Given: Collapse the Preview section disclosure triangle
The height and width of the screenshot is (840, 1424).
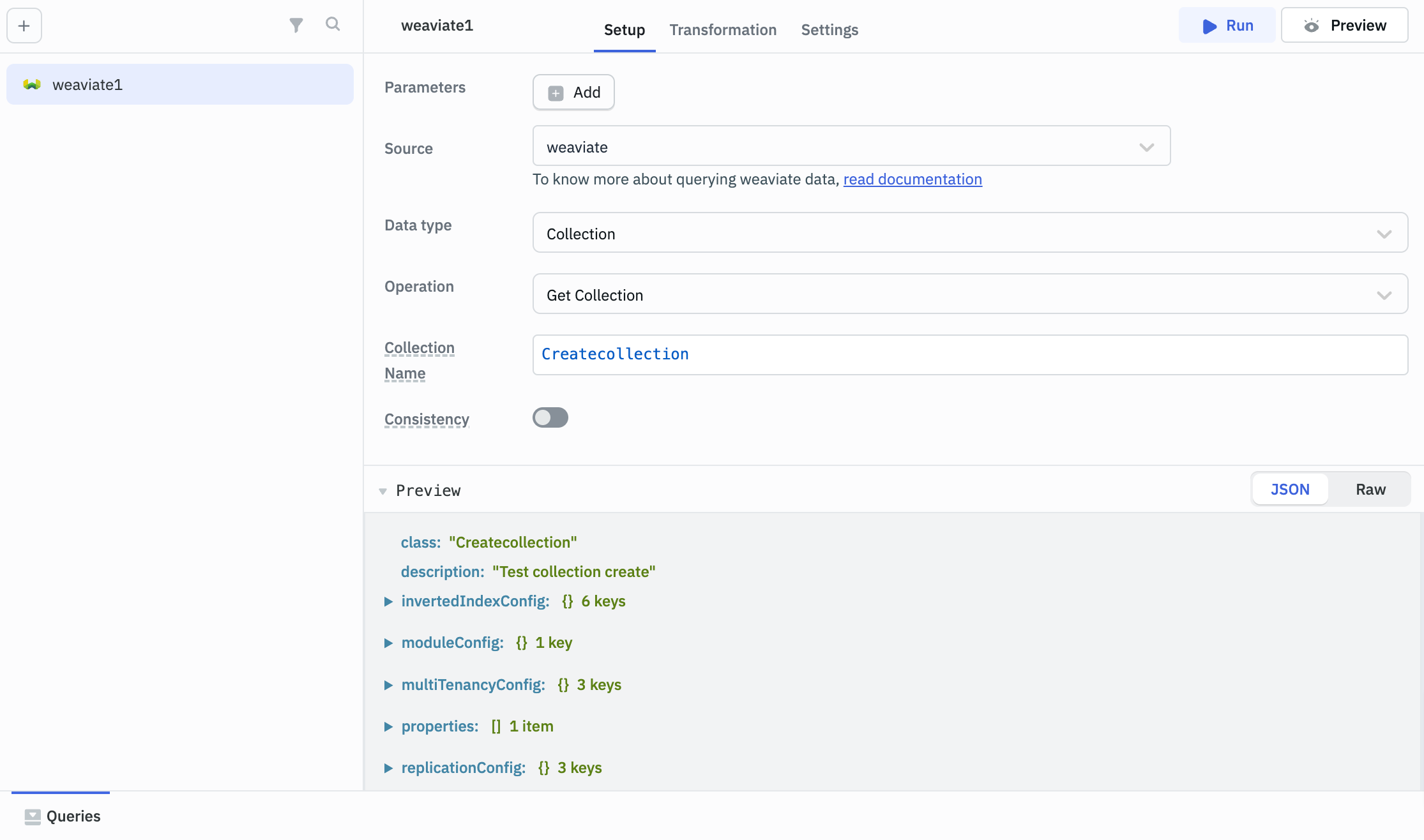Looking at the screenshot, I should coord(383,490).
